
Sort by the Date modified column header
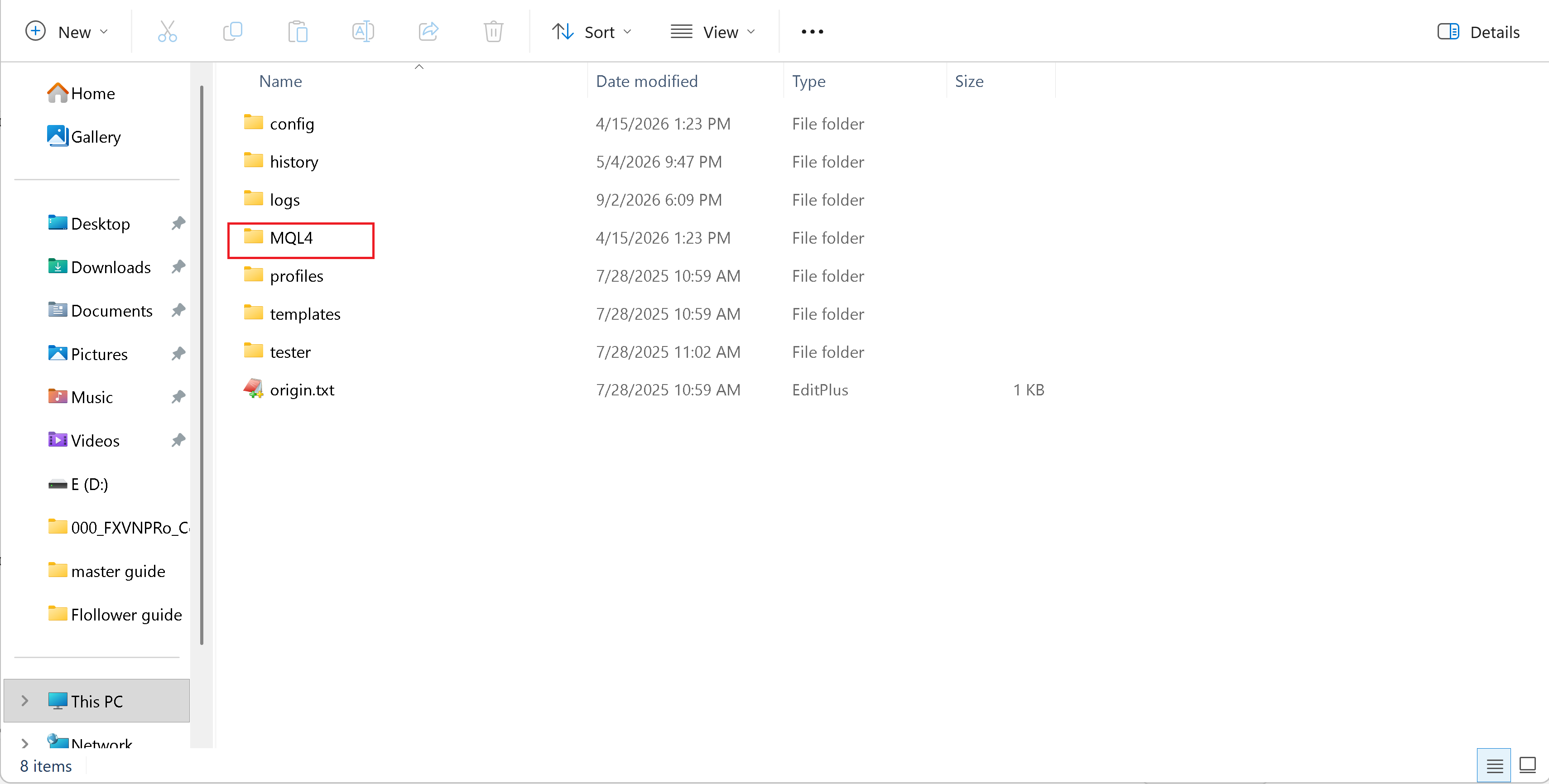[x=647, y=81]
